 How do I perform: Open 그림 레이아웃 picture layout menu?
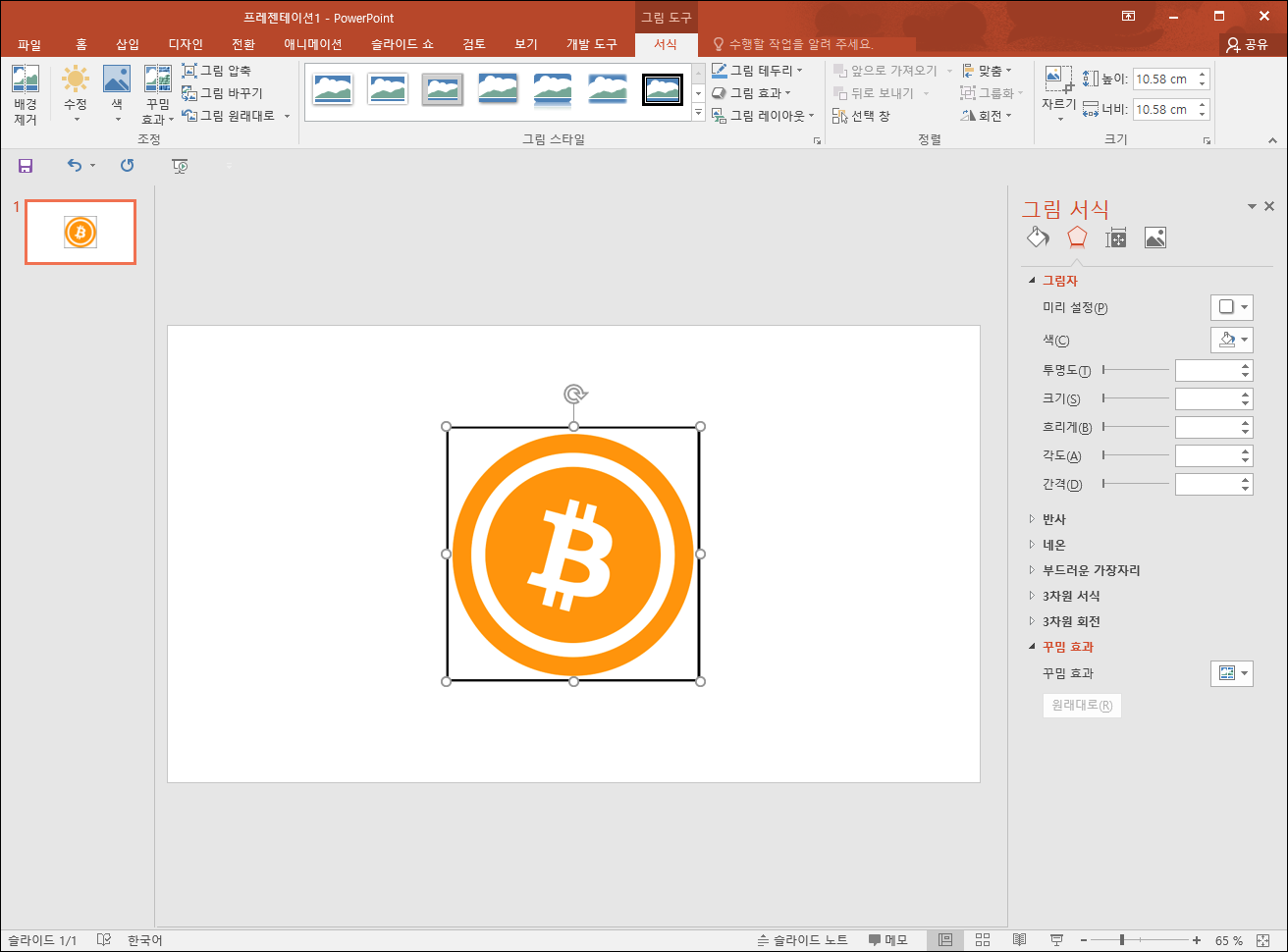pyautogui.click(x=763, y=116)
